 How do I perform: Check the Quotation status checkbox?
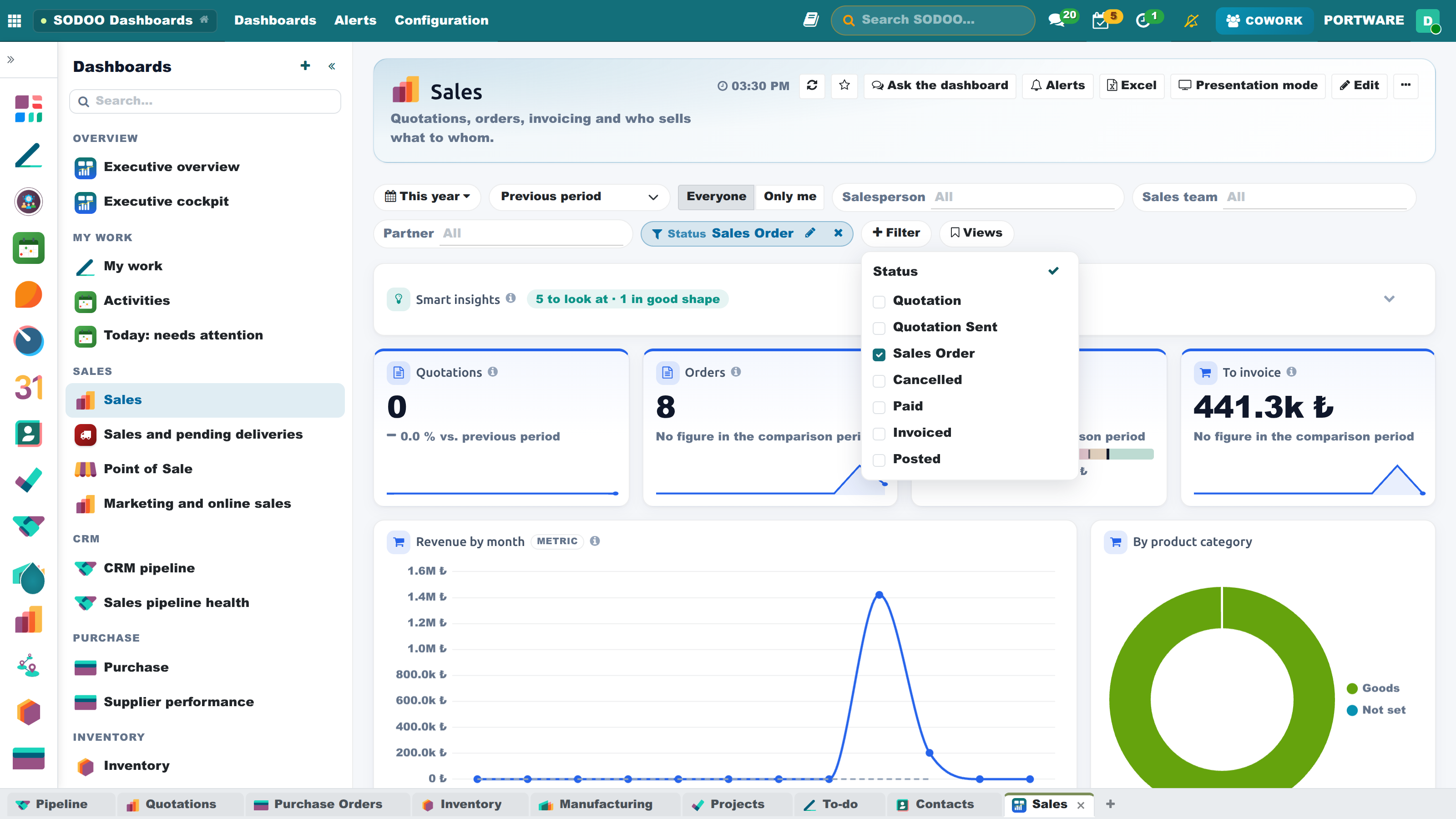pos(879,301)
